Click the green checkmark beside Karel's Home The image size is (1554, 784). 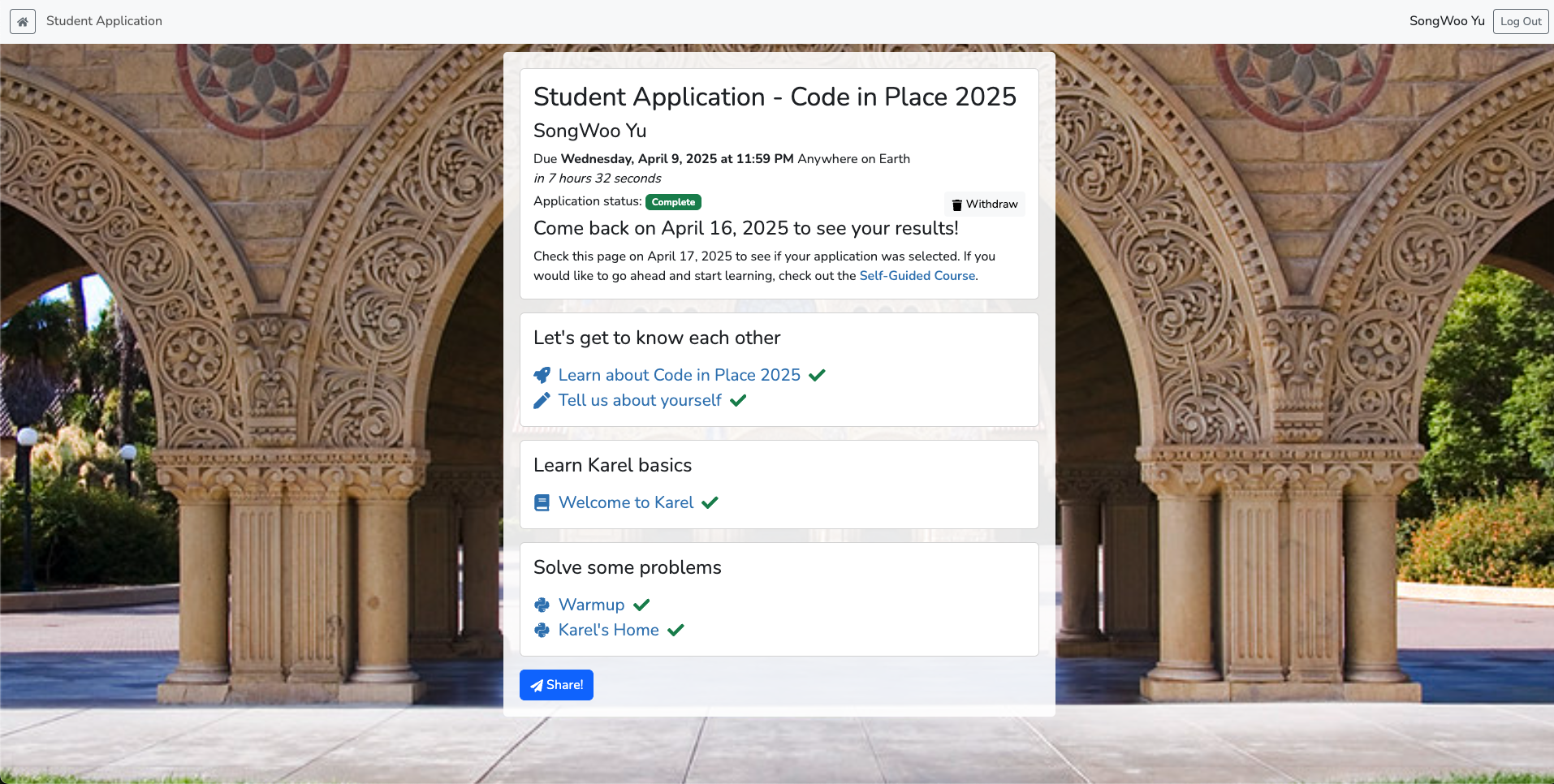(x=676, y=630)
